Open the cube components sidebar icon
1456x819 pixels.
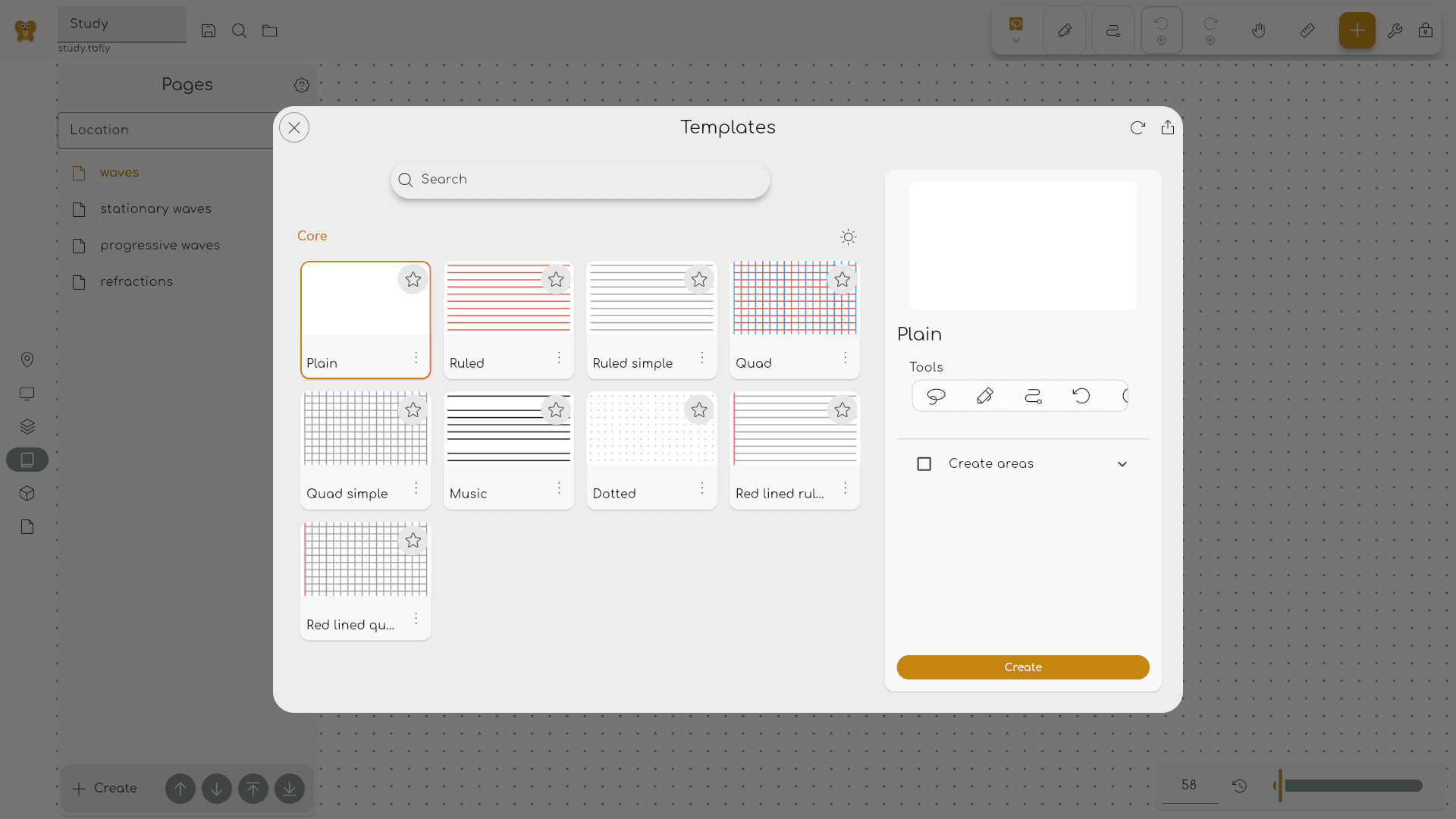(x=27, y=494)
